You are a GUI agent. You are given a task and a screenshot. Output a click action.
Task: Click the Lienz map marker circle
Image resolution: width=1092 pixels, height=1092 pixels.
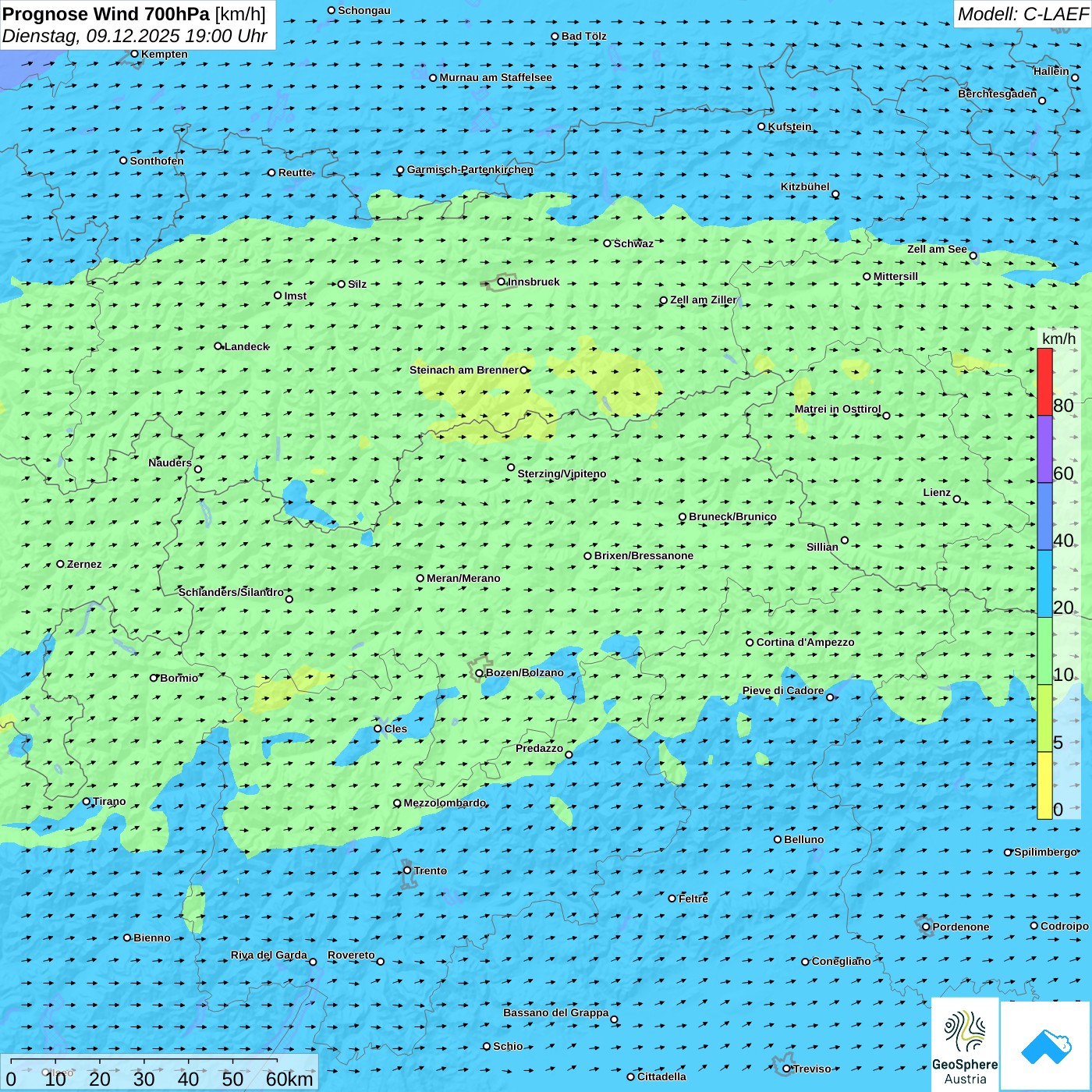[x=957, y=499]
